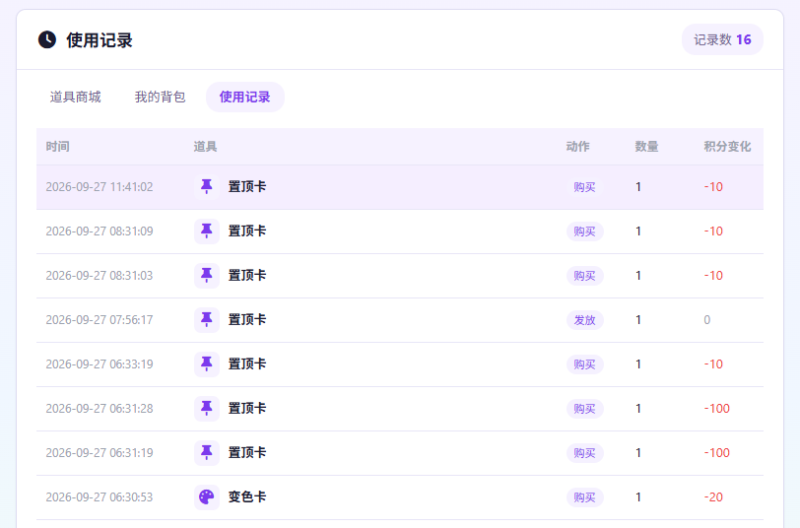
Task: Click the pin icon in the 06:33:19 row
Action: coord(207,364)
